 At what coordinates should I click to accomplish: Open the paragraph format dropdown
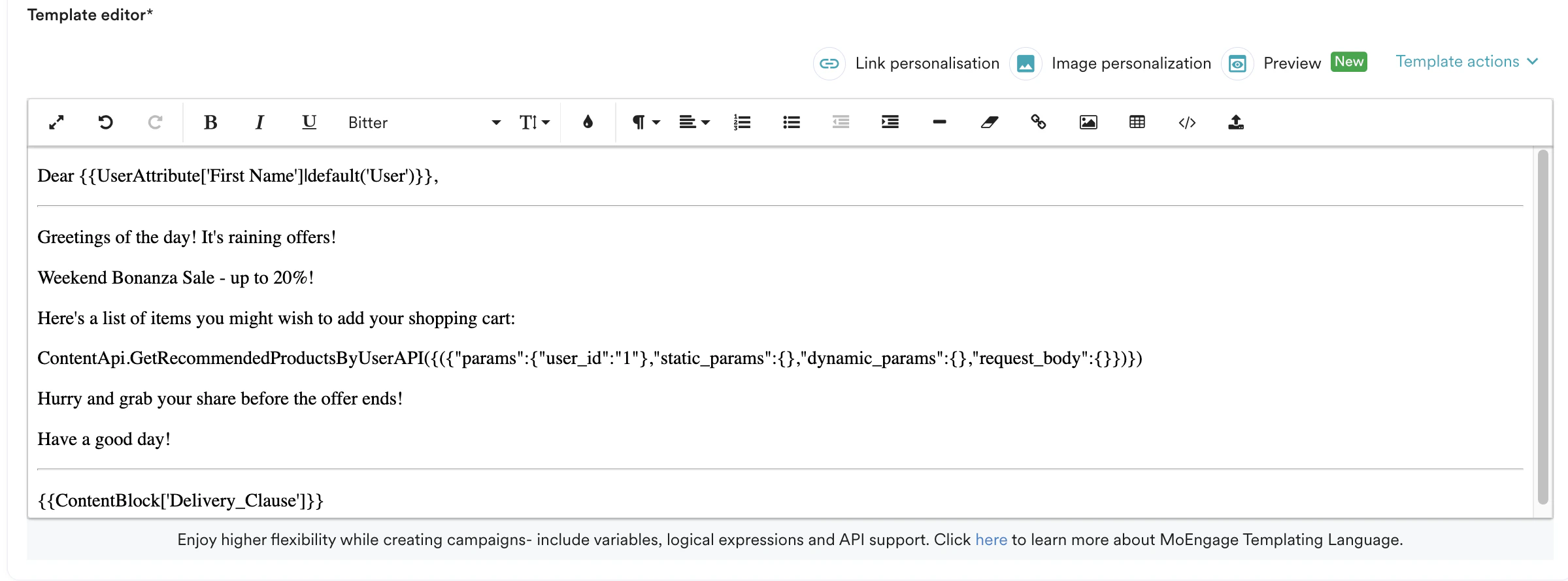(x=646, y=122)
